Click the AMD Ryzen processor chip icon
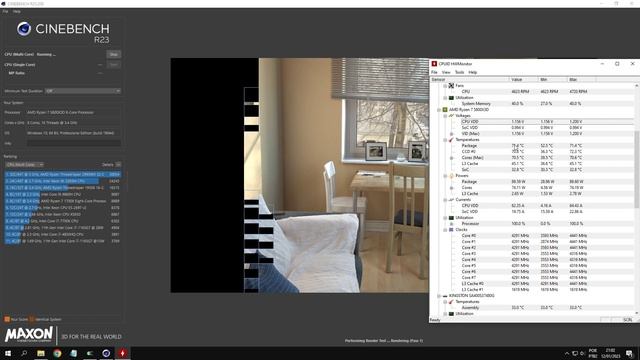The image size is (640, 360). (x=445, y=110)
